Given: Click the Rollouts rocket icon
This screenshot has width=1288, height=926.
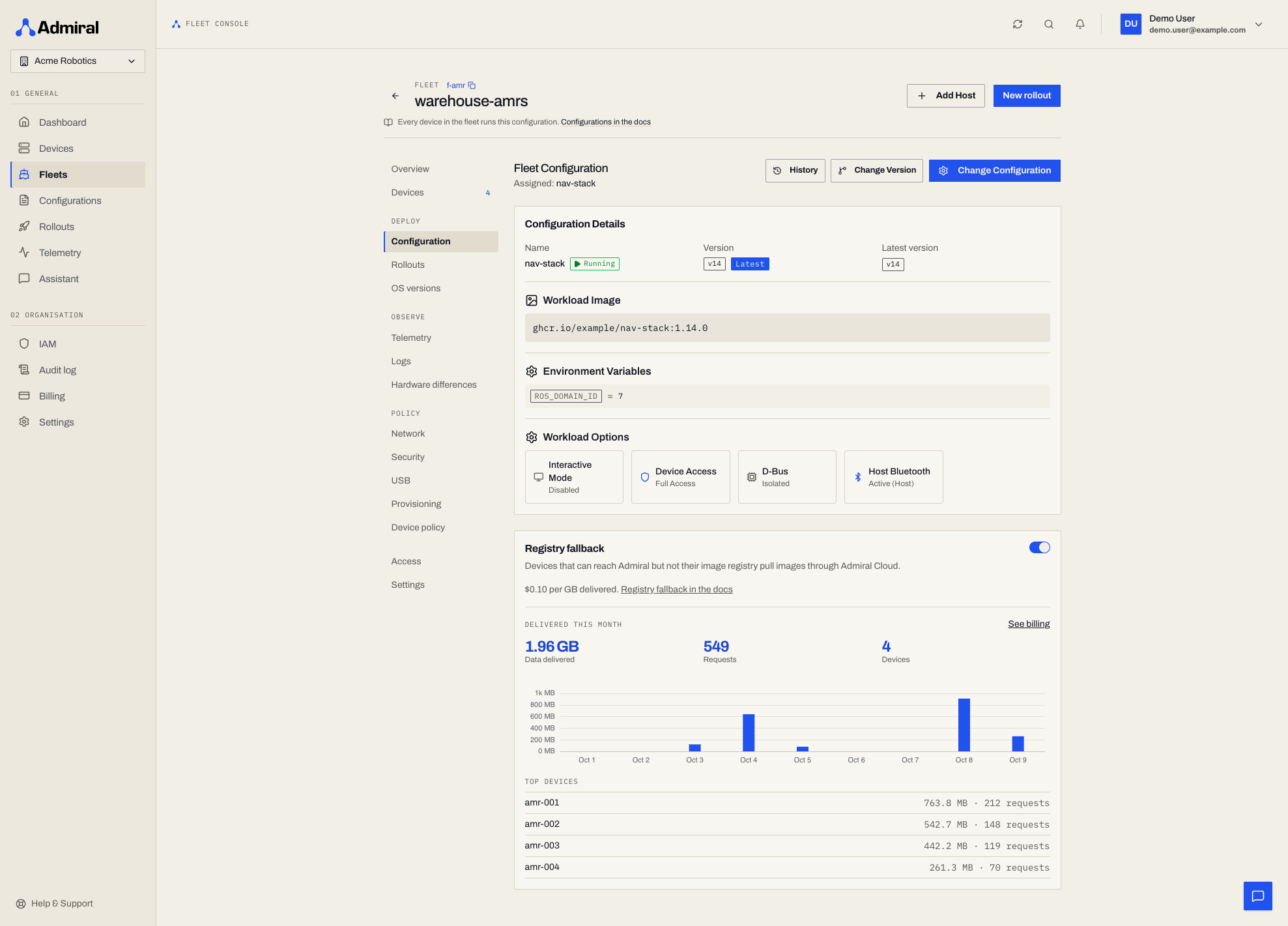Looking at the screenshot, I should [x=24, y=226].
